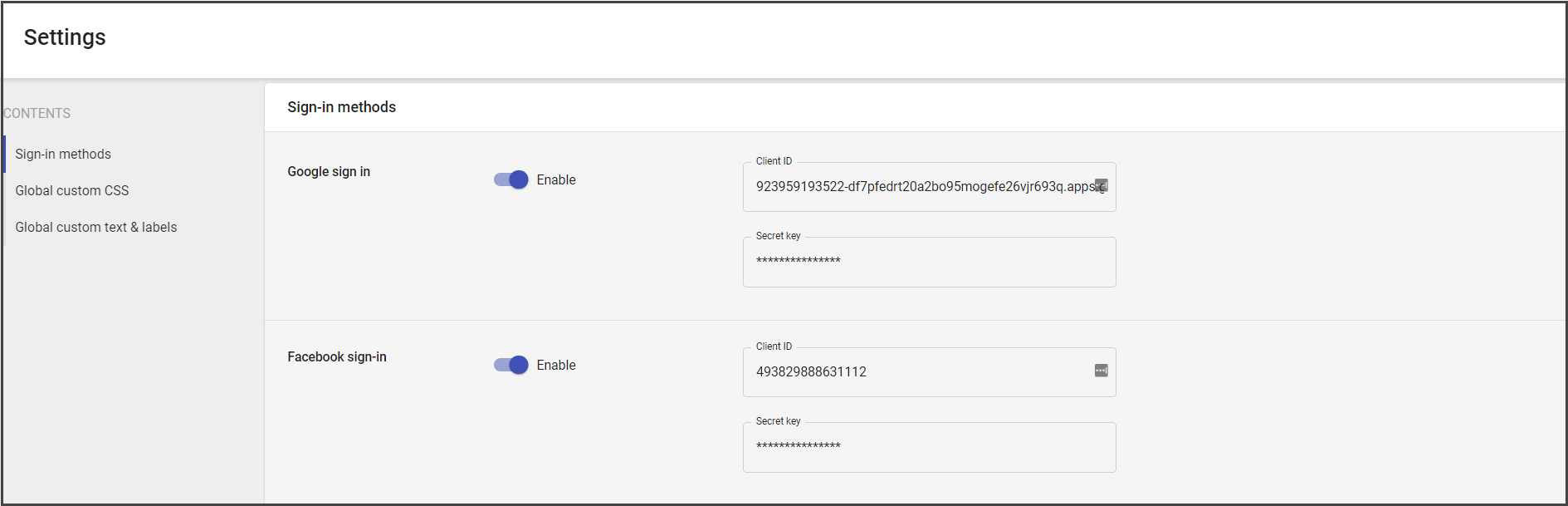Open Sign-in methods in the contents sidebar
Image resolution: width=1568 pixels, height=506 pixels.
pos(63,154)
